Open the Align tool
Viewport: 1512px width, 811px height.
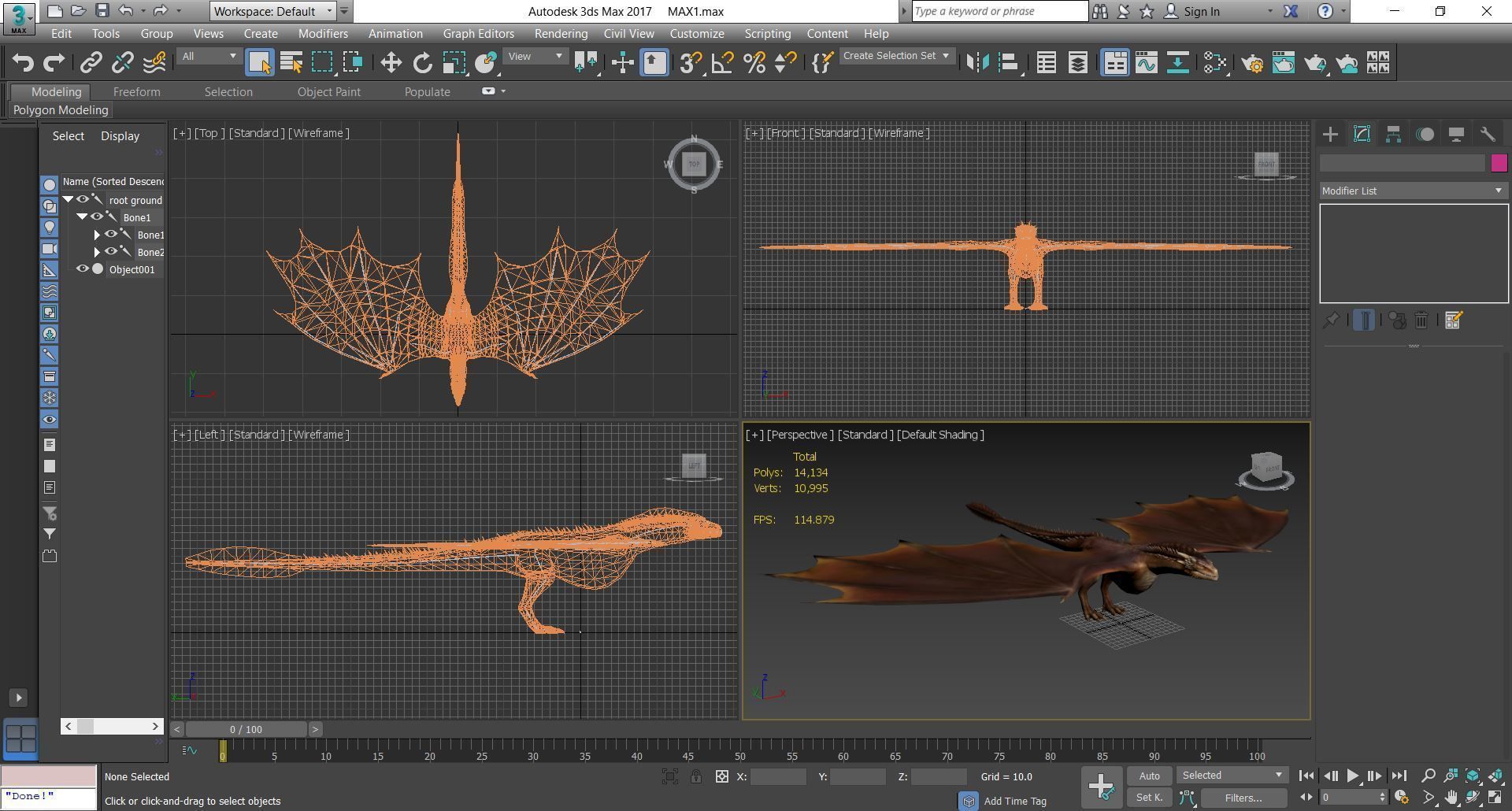pos(1009,62)
